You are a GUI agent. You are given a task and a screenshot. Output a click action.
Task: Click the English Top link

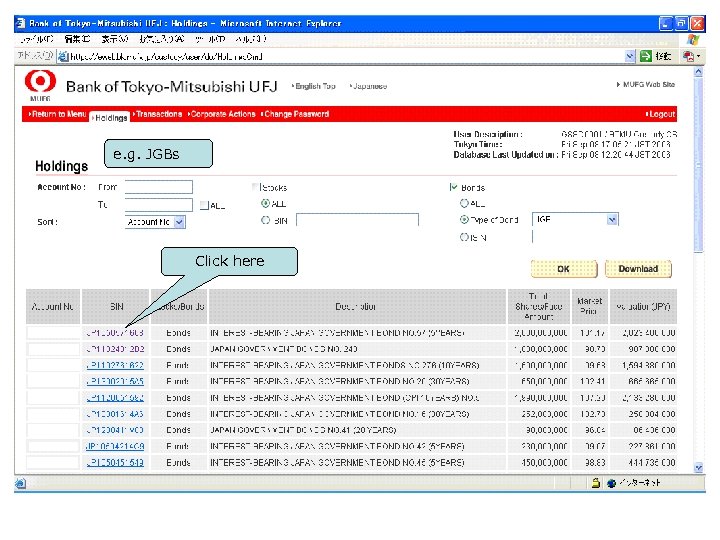[x=314, y=86]
